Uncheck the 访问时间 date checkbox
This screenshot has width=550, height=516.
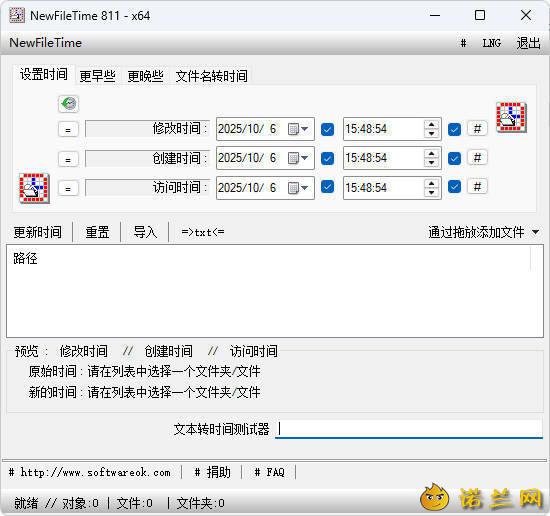(x=327, y=187)
